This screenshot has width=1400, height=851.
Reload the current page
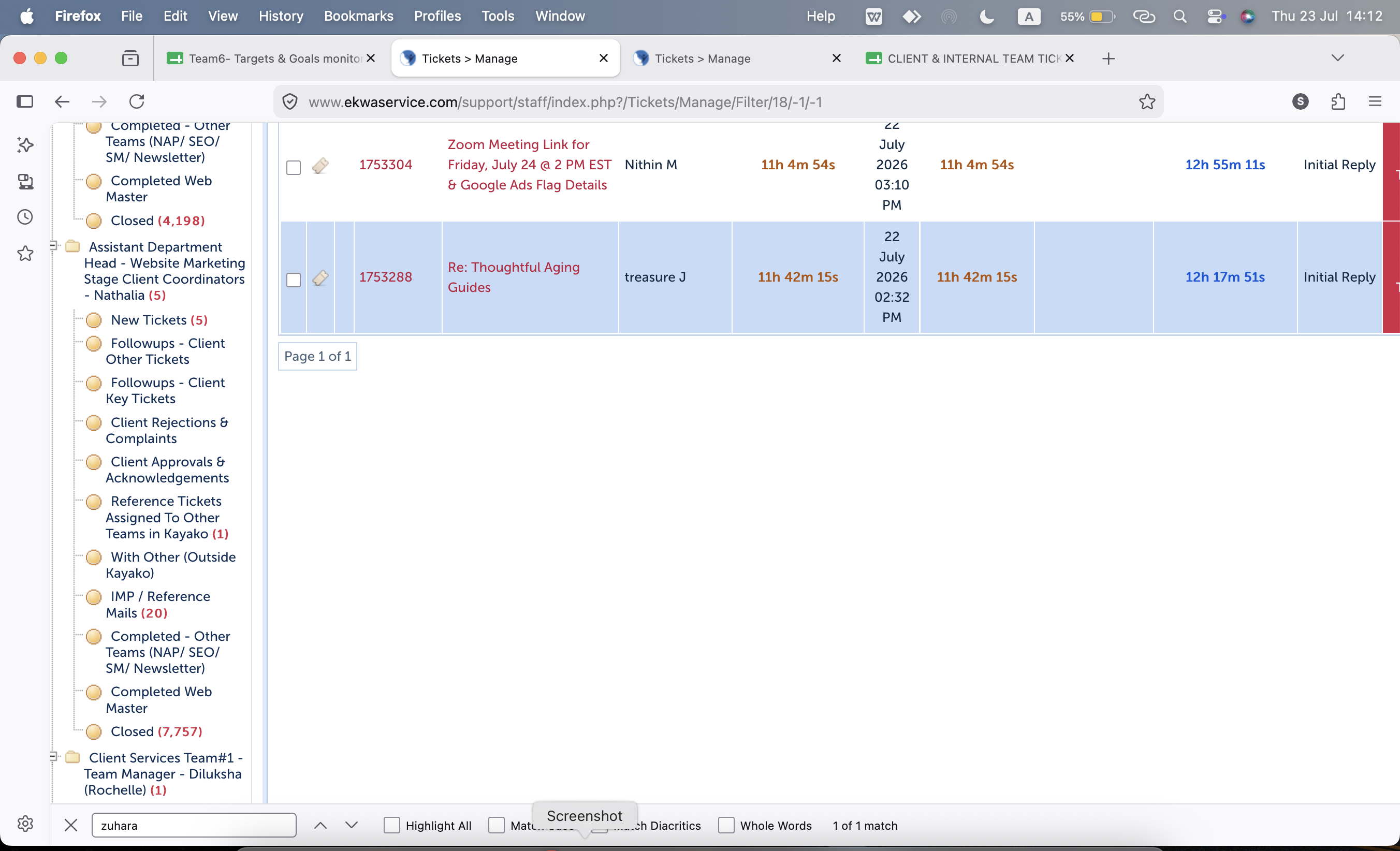click(x=137, y=101)
